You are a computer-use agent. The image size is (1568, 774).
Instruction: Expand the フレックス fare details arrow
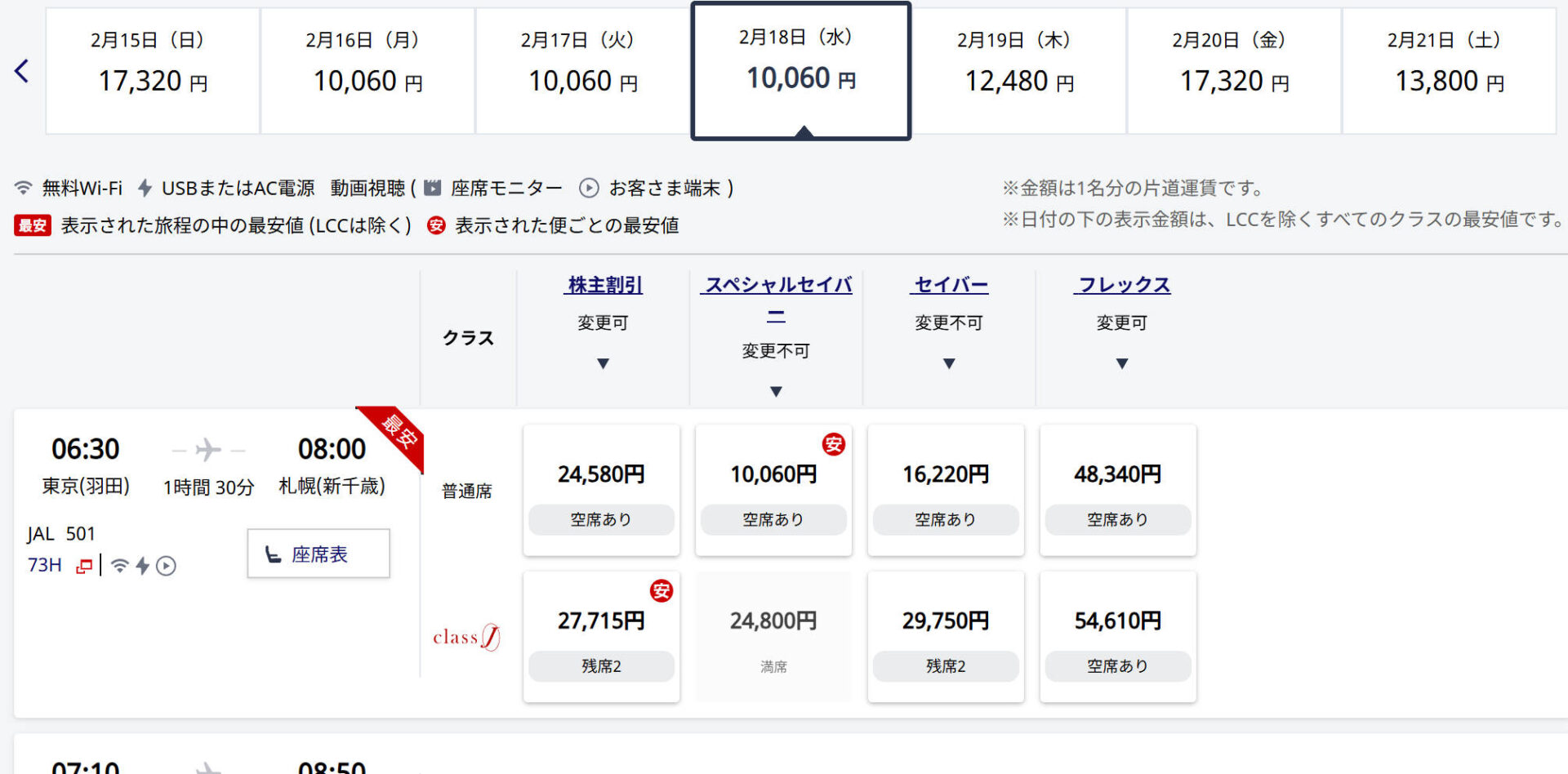[x=1121, y=363]
